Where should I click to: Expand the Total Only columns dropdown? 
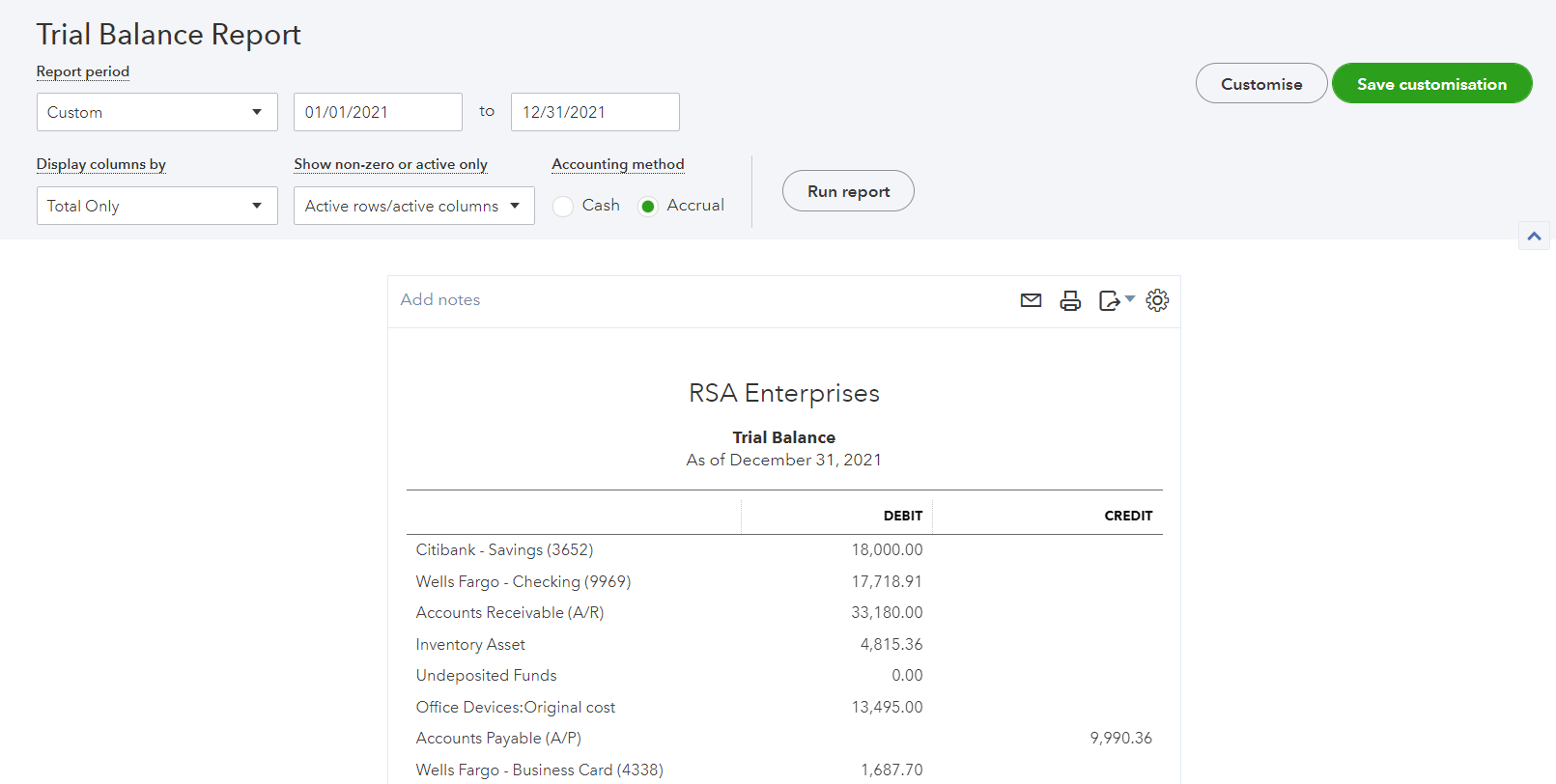coord(156,206)
